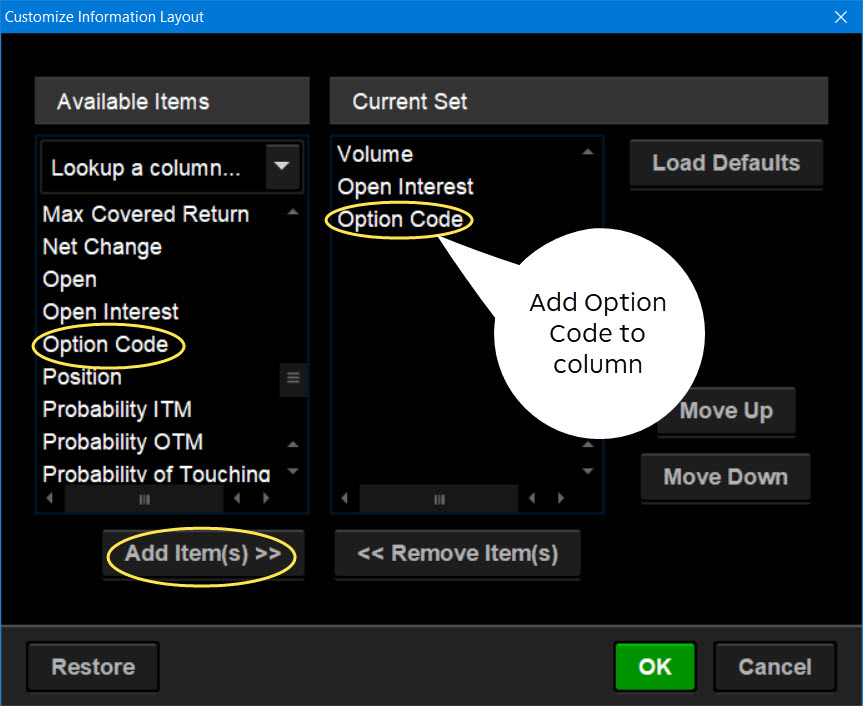Viewport: 863px width, 706px height.
Task: Pick Probability OTM from Available Items
Action: coord(122,442)
